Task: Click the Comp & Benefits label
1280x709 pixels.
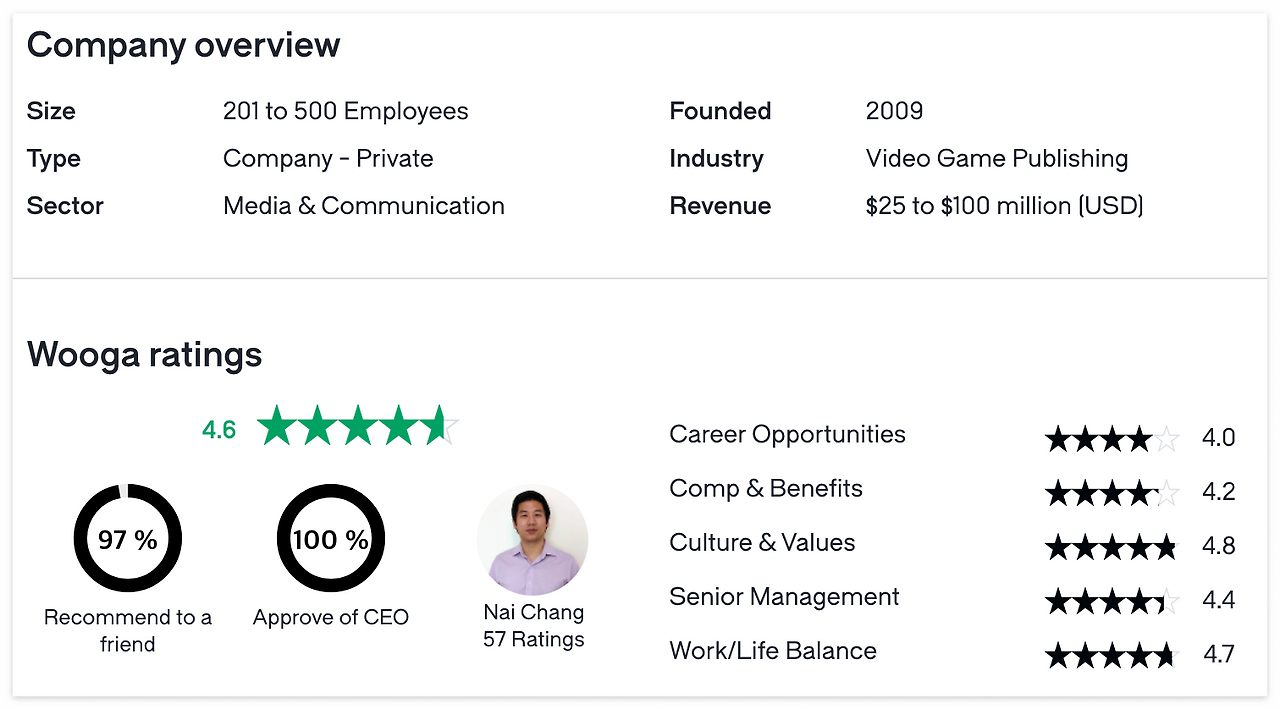Action: click(766, 489)
